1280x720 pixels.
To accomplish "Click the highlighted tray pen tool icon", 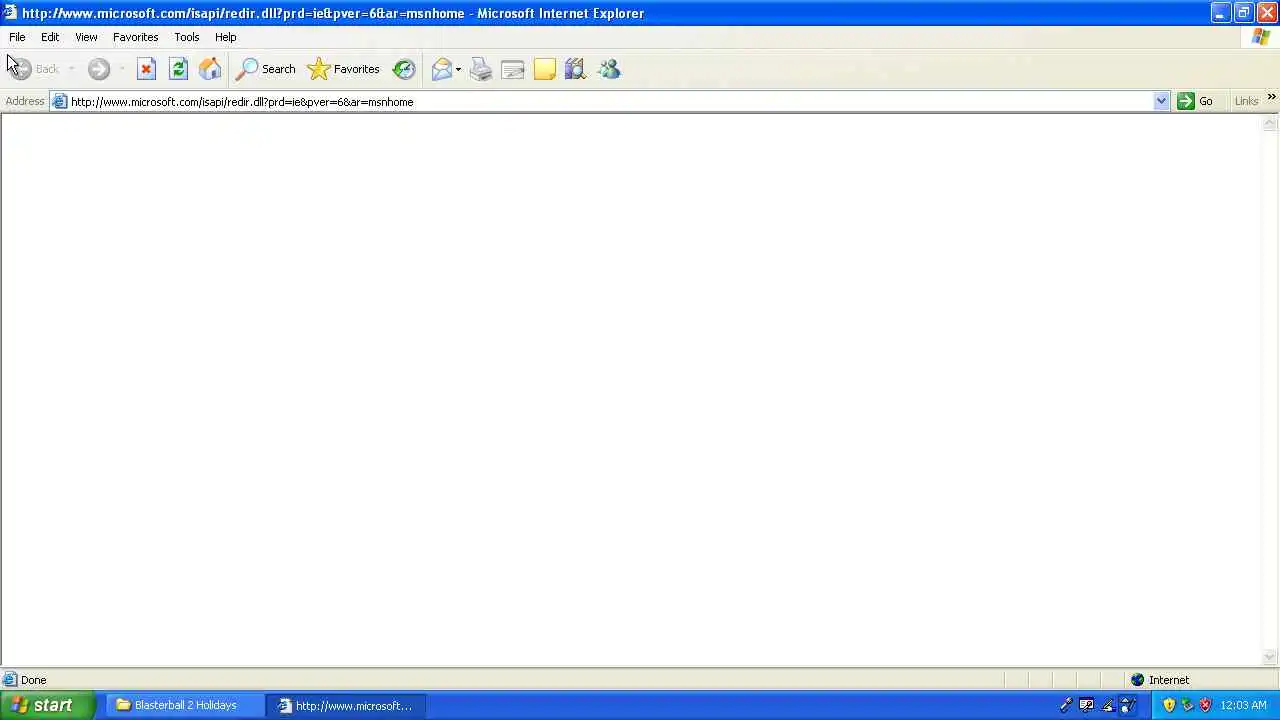I will pos(1127,705).
